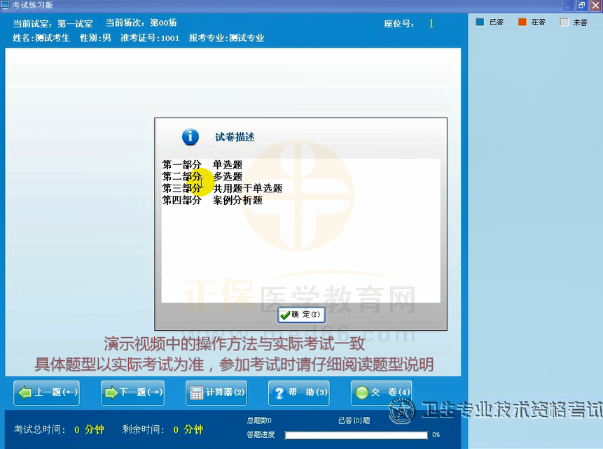Click the 考试练习版 app icon in title bar
Image resolution: width=603 pixels, height=449 pixels.
click(x=6, y=5)
